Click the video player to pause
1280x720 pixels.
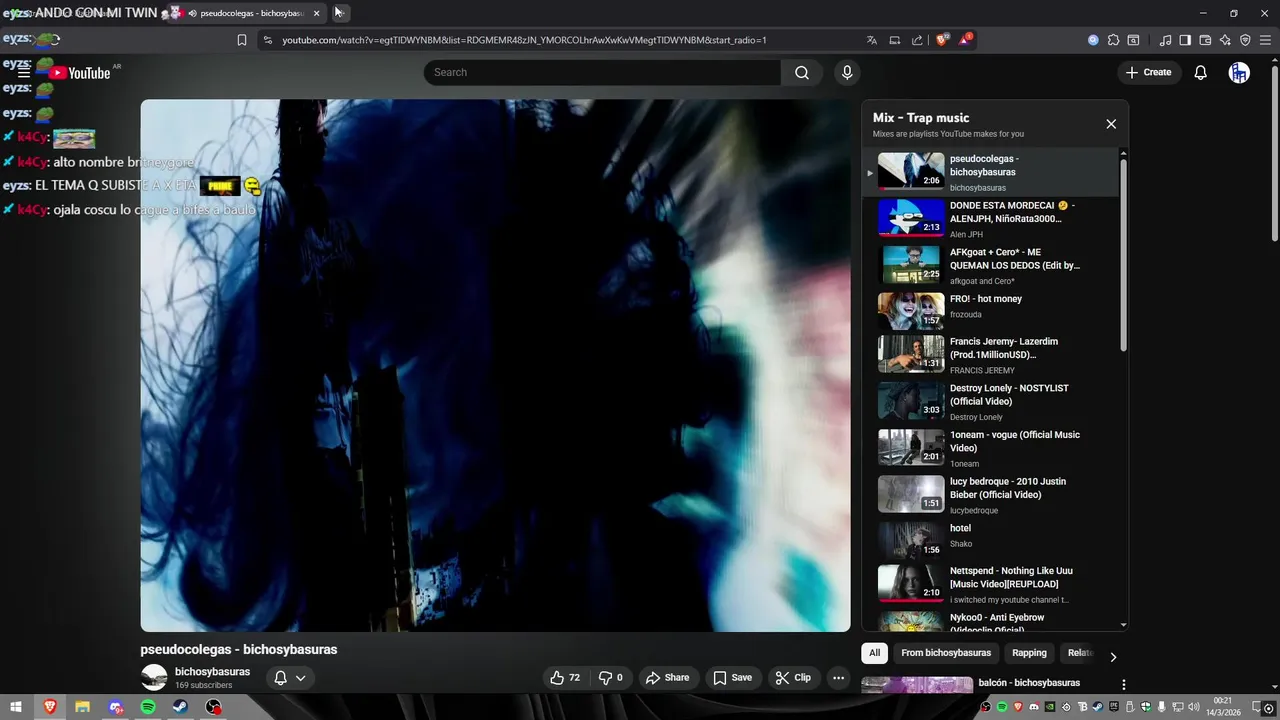pyautogui.click(x=495, y=365)
